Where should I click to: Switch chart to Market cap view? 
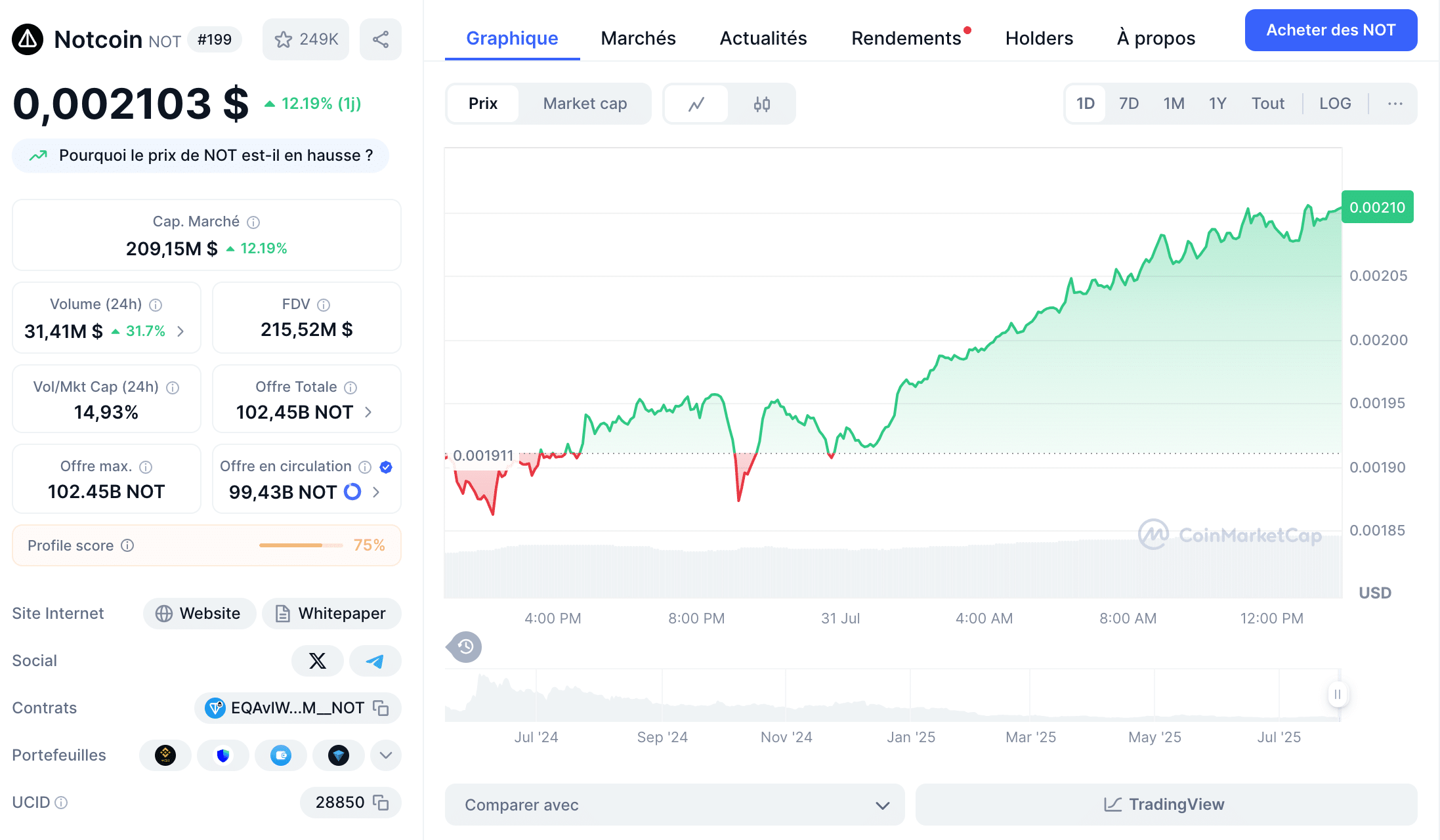[x=585, y=104]
